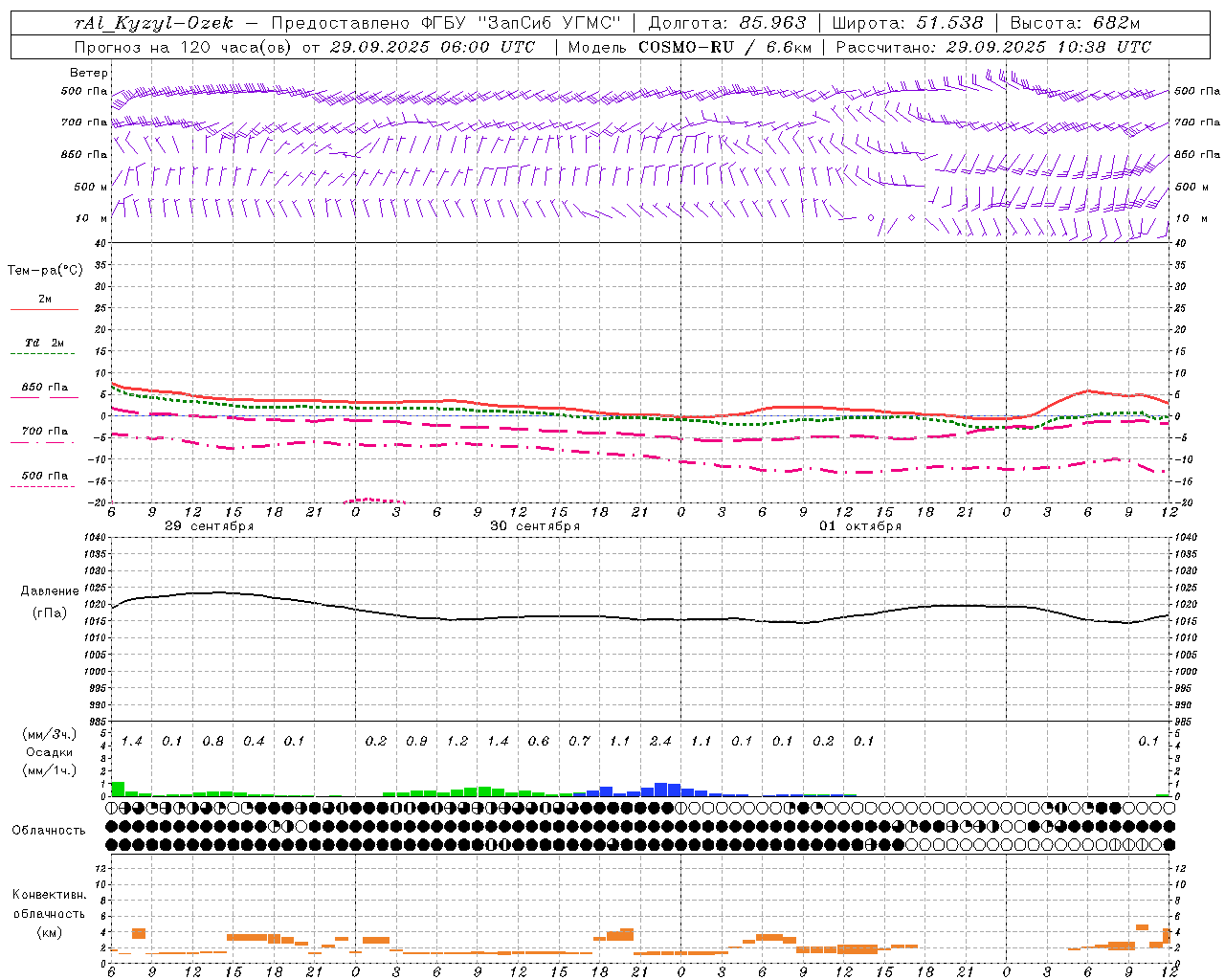Click the Осадки panel label
This screenshot has width=1225, height=980.
coord(50,752)
